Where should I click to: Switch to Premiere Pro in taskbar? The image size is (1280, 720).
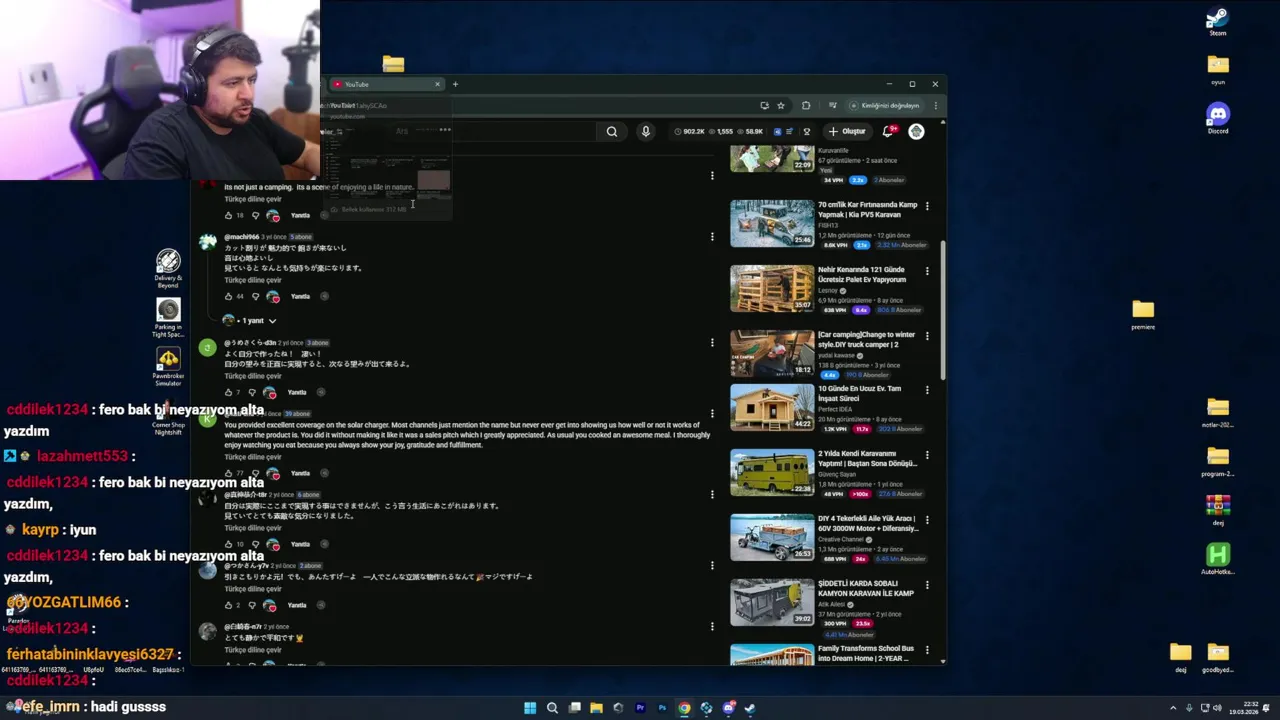[640, 708]
